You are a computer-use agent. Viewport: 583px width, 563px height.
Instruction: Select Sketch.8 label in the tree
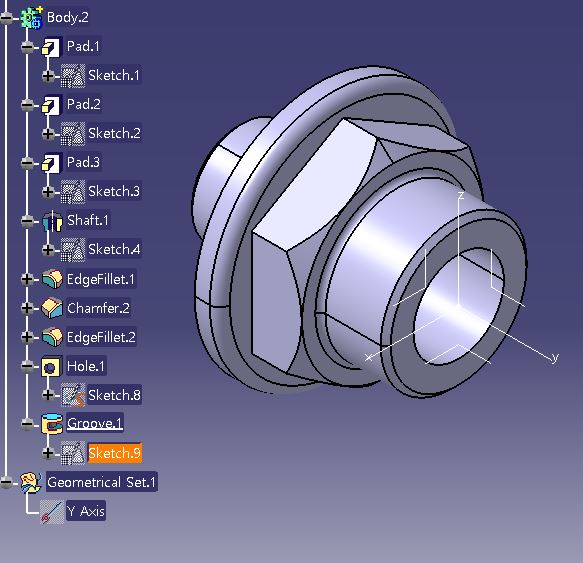(x=114, y=395)
